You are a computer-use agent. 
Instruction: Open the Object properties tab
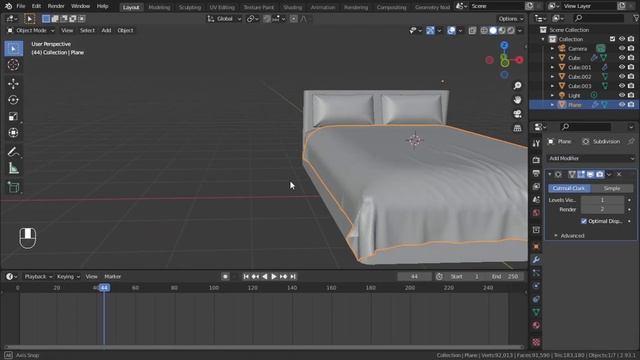[x=536, y=247]
